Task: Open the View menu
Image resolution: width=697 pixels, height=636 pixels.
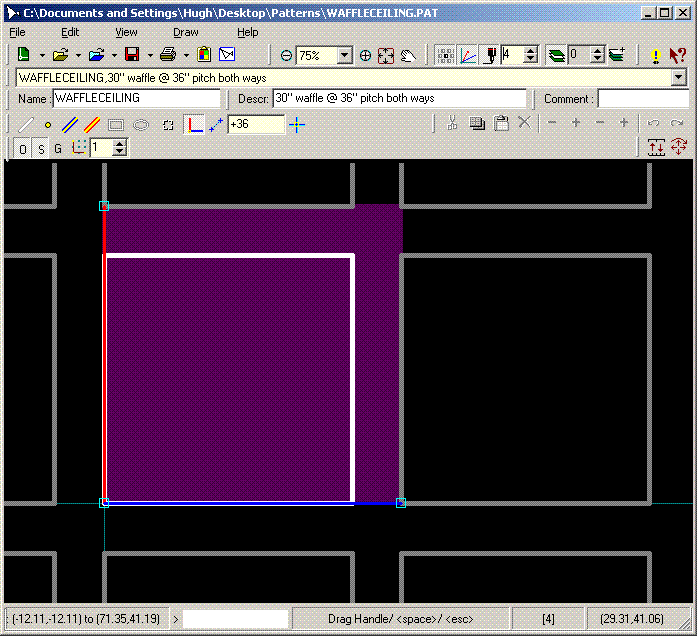Action: pyautogui.click(x=126, y=32)
